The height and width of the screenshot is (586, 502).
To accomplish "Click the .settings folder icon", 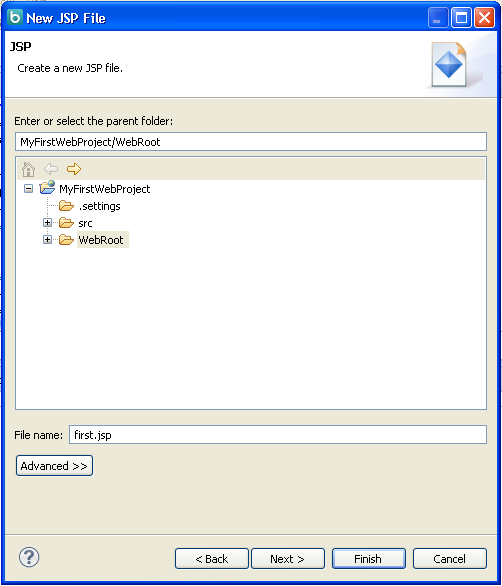I will tap(66, 206).
